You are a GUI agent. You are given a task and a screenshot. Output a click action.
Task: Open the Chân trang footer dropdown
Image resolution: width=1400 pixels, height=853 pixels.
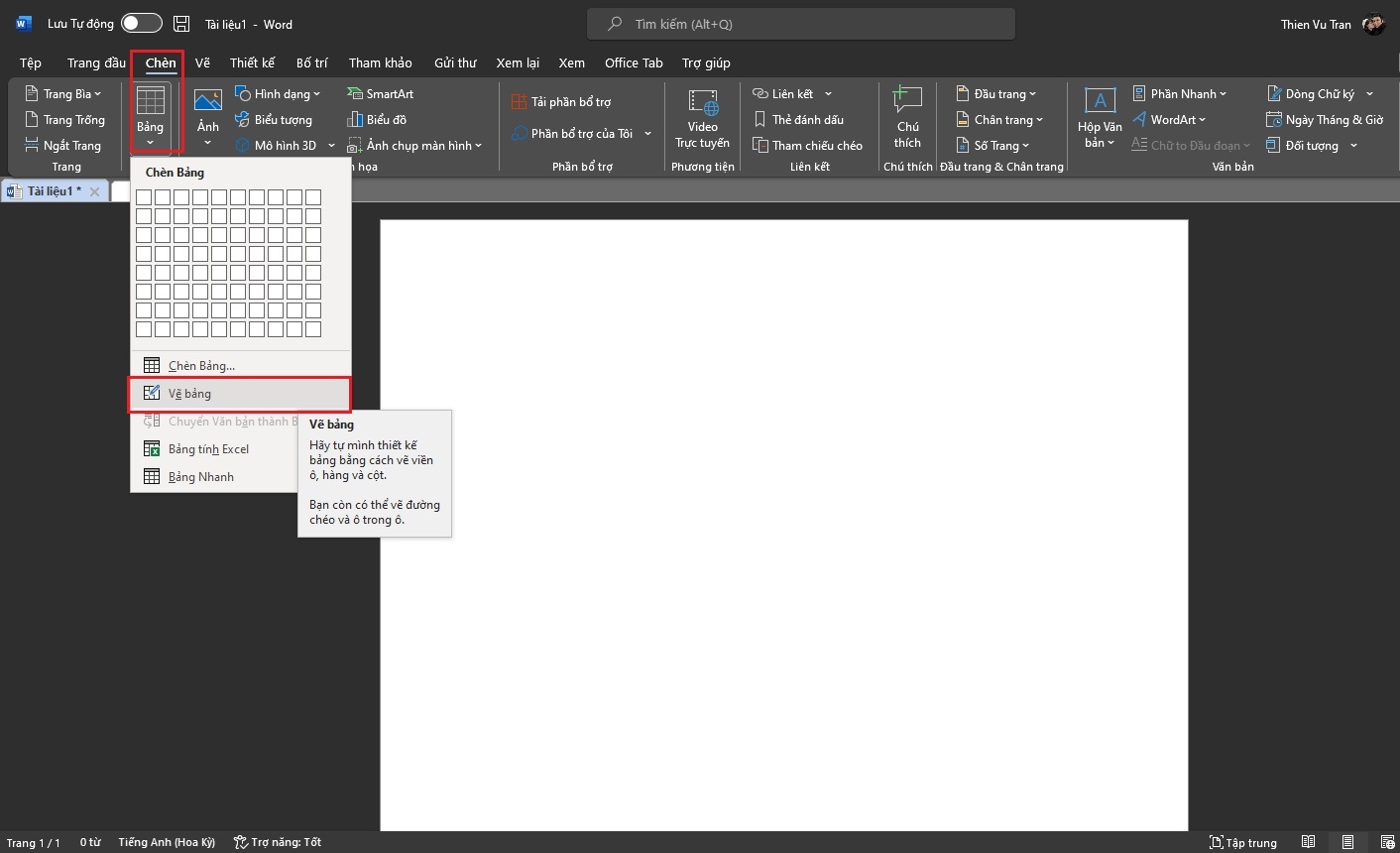1000,120
